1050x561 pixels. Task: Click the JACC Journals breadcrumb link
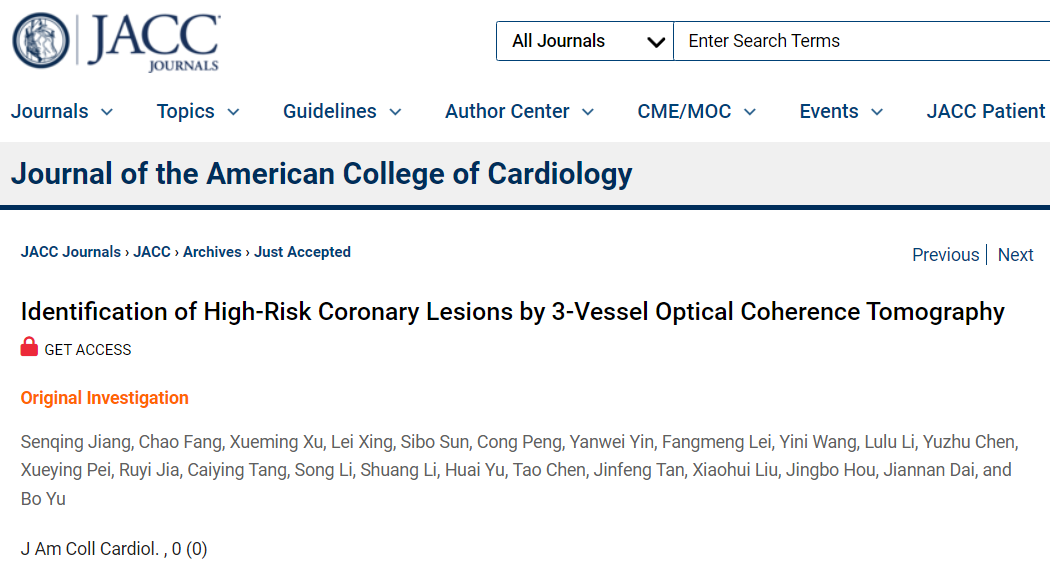70,252
